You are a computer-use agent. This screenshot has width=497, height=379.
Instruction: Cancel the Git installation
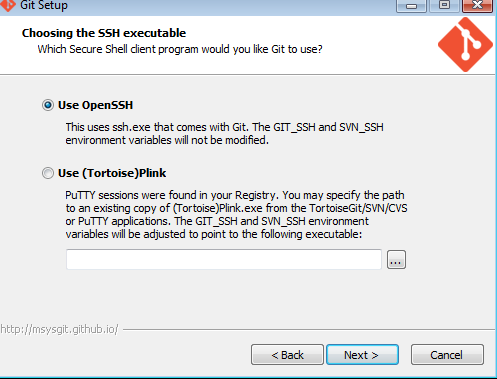click(x=447, y=355)
